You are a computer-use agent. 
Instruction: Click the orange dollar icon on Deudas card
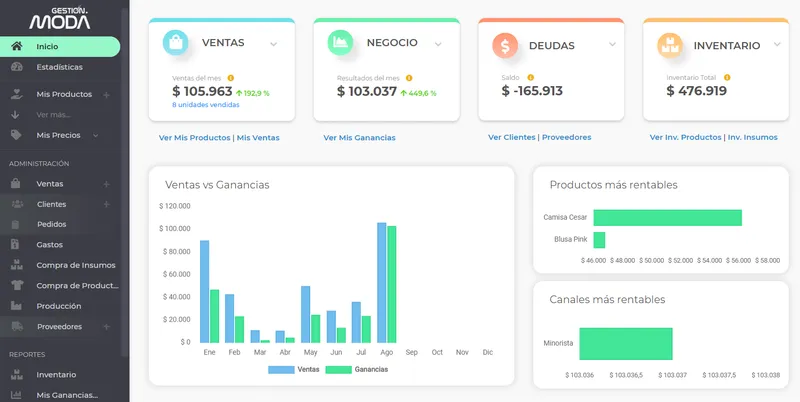(x=505, y=46)
